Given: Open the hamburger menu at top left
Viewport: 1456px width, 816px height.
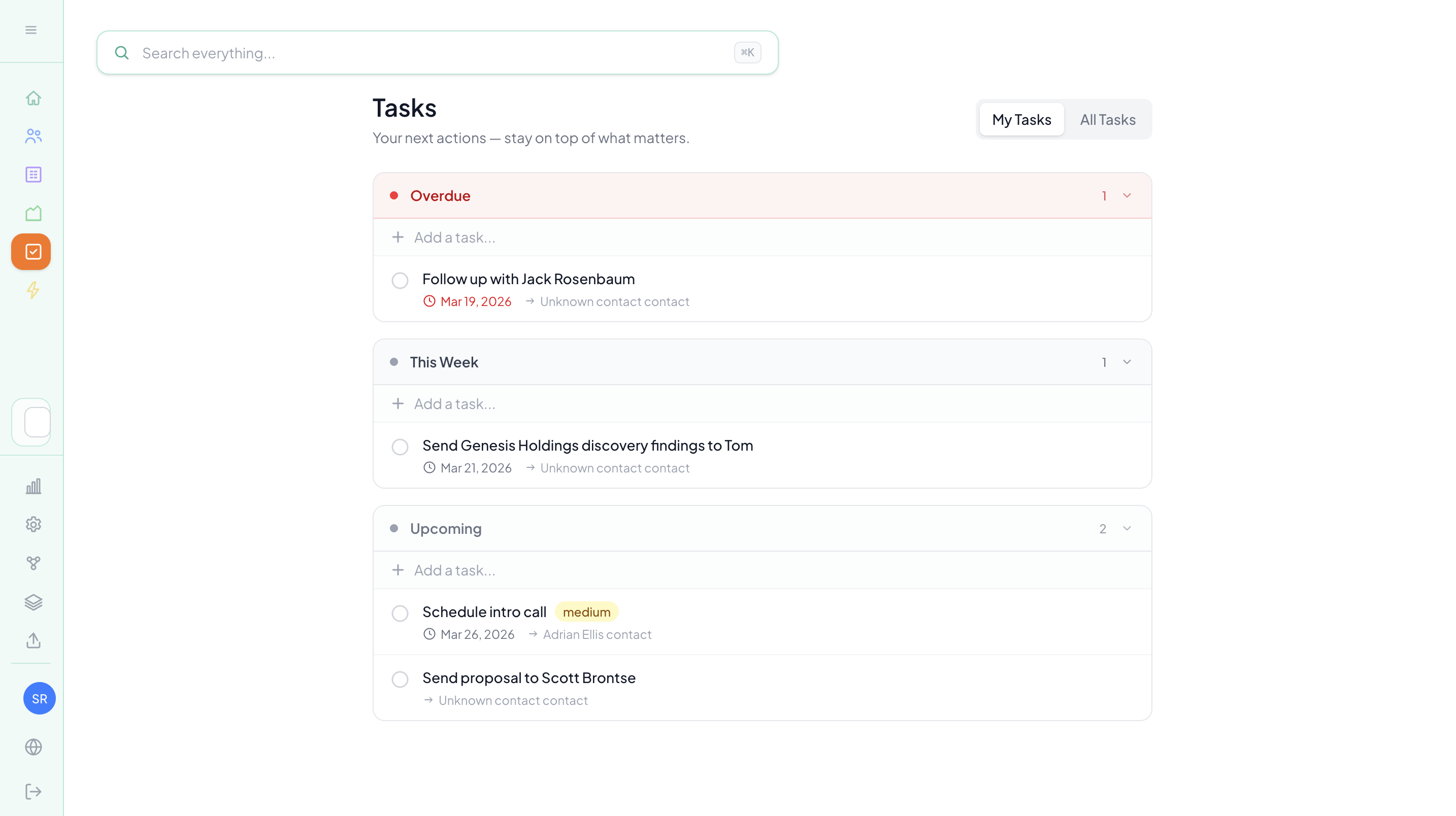Looking at the screenshot, I should [31, 29].
